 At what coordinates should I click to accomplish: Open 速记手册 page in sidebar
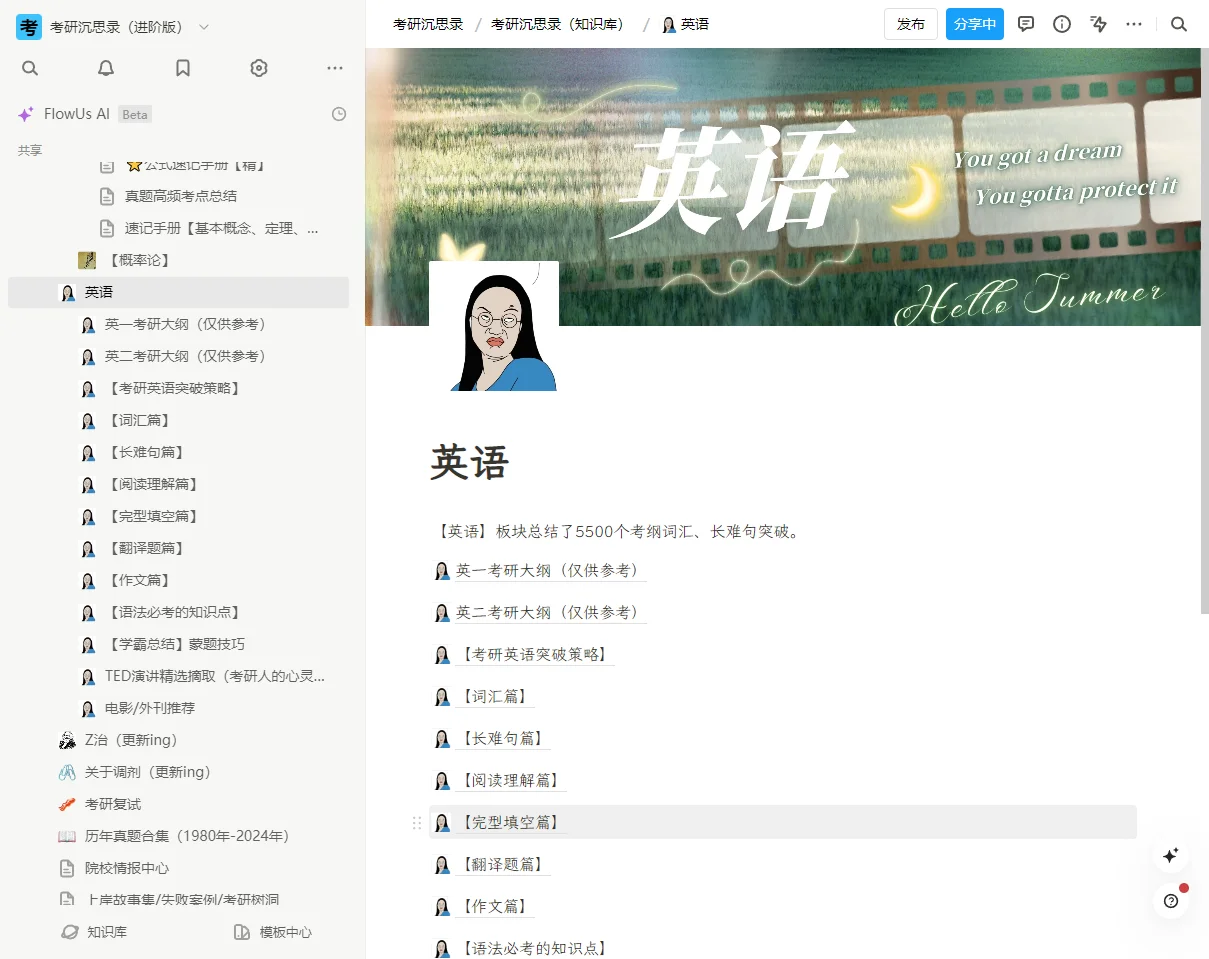tap(221, 228)
